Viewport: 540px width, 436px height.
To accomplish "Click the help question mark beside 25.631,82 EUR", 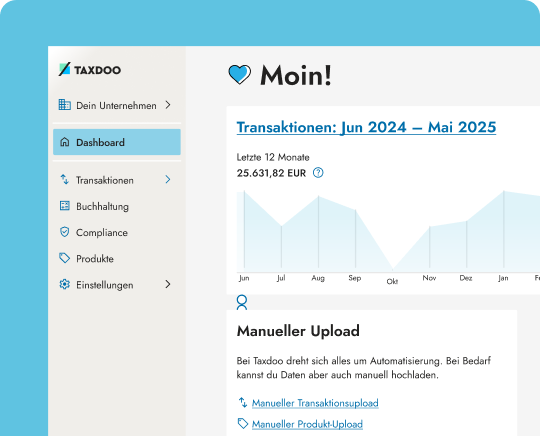I will [x=318, y=173].
